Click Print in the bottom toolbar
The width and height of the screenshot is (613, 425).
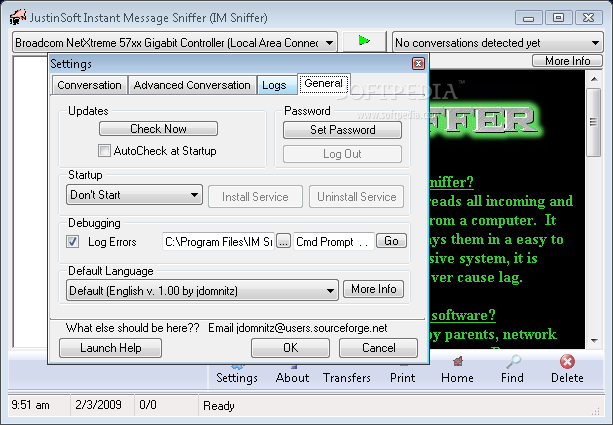402,373
